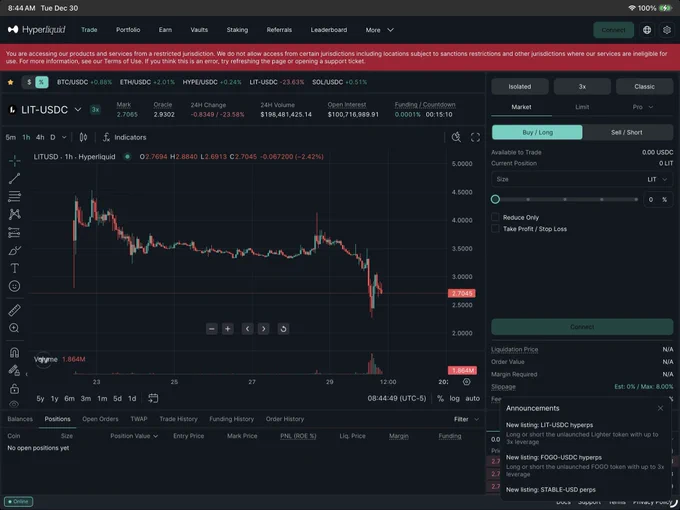The image size is (680, 510).
Task: Expand the More menu in navigation
Action: click(x=379, y=30)
